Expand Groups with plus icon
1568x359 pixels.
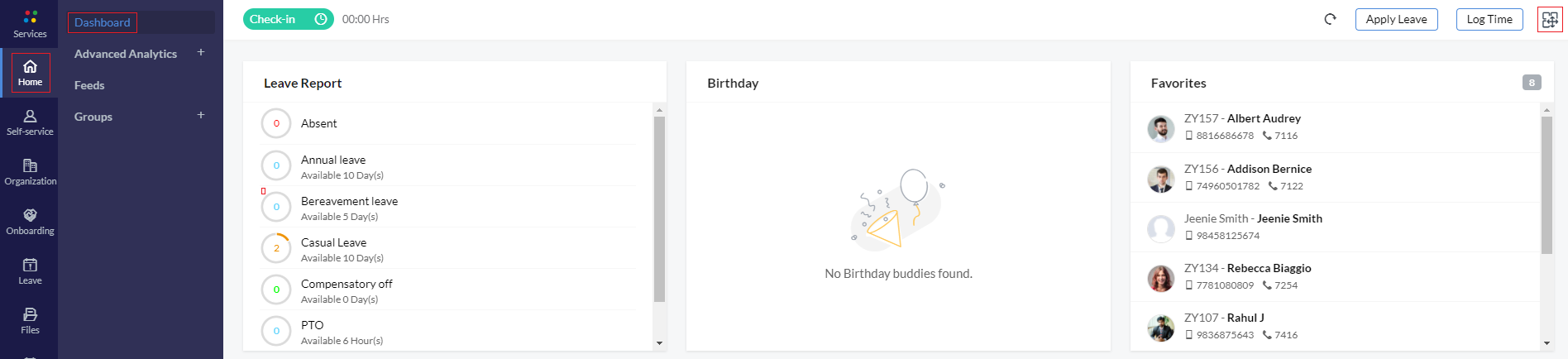(201, 115)
